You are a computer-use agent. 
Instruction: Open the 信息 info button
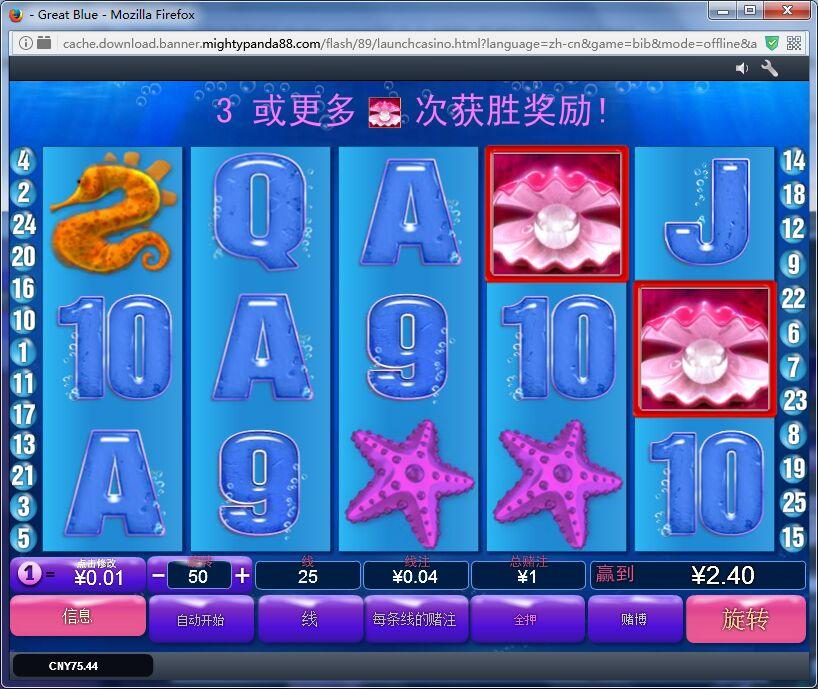[78, 617]
